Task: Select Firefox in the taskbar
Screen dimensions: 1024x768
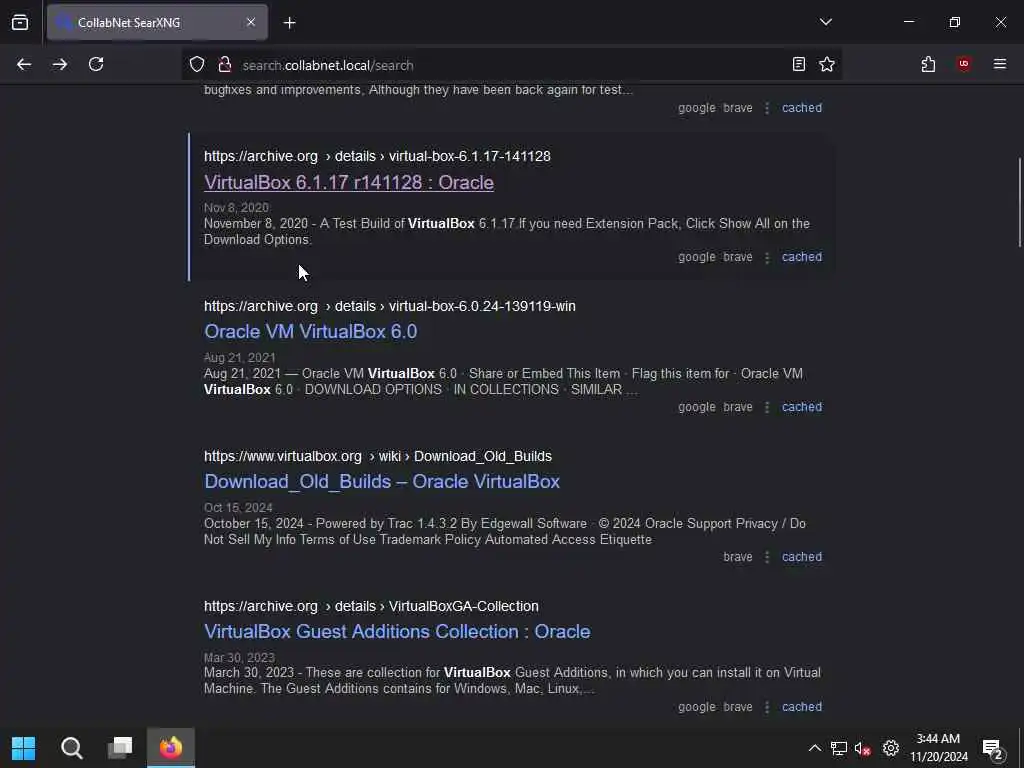Action: point(170,748)
